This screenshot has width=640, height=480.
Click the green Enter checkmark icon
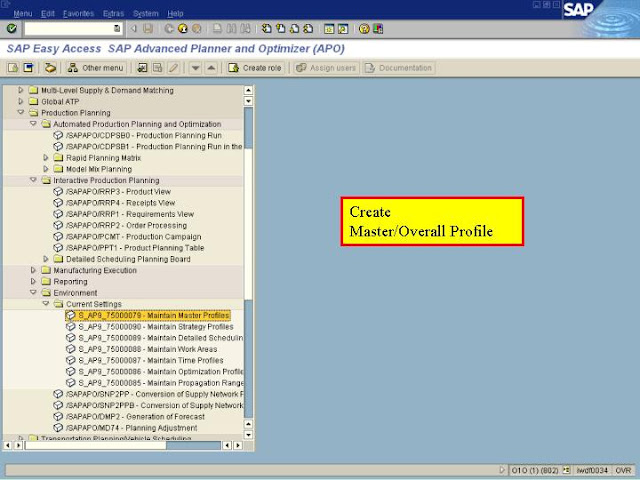point(11,28)
